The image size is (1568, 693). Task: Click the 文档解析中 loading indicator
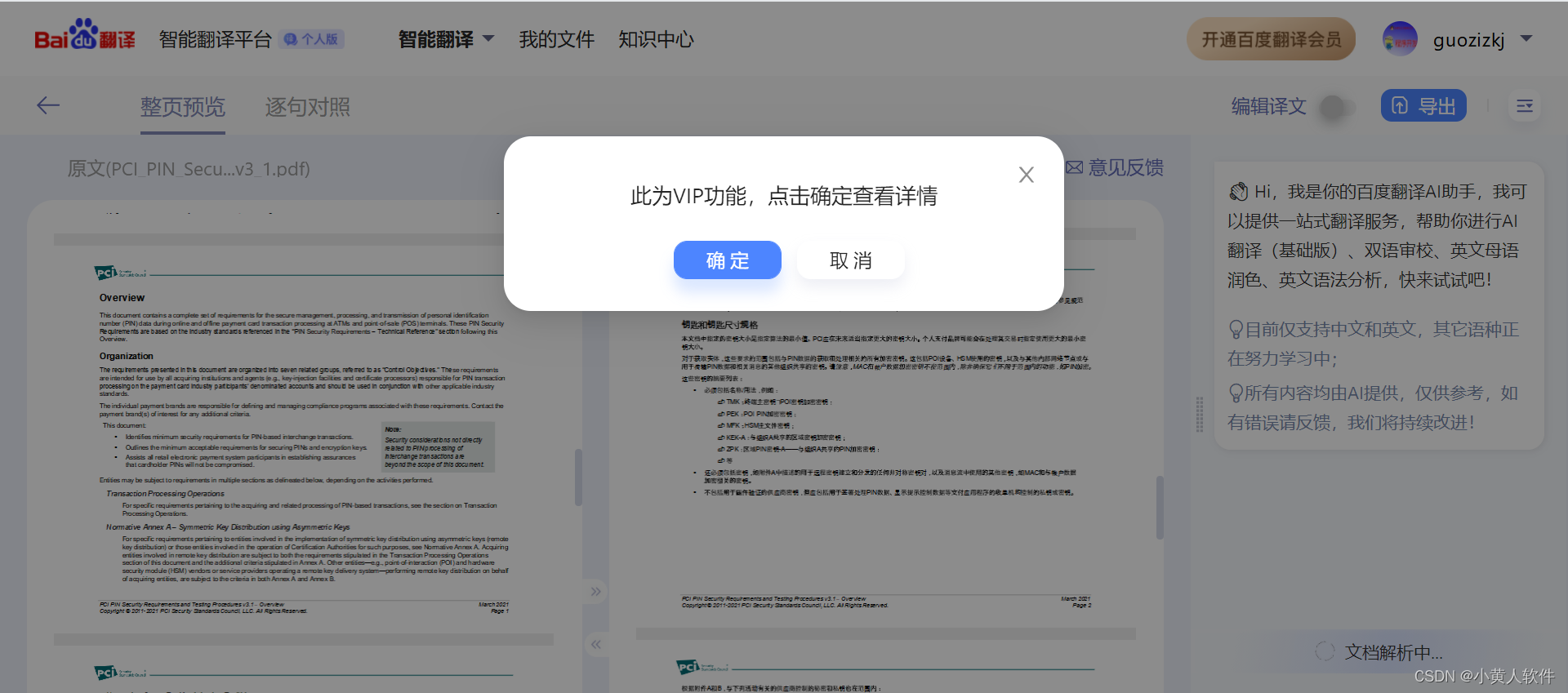pyautogui.click(x=1379, y=652)
